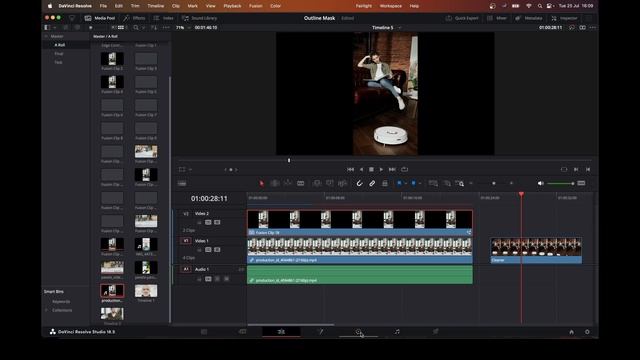Open the Sound Library panel

click(x=200, y=18)
